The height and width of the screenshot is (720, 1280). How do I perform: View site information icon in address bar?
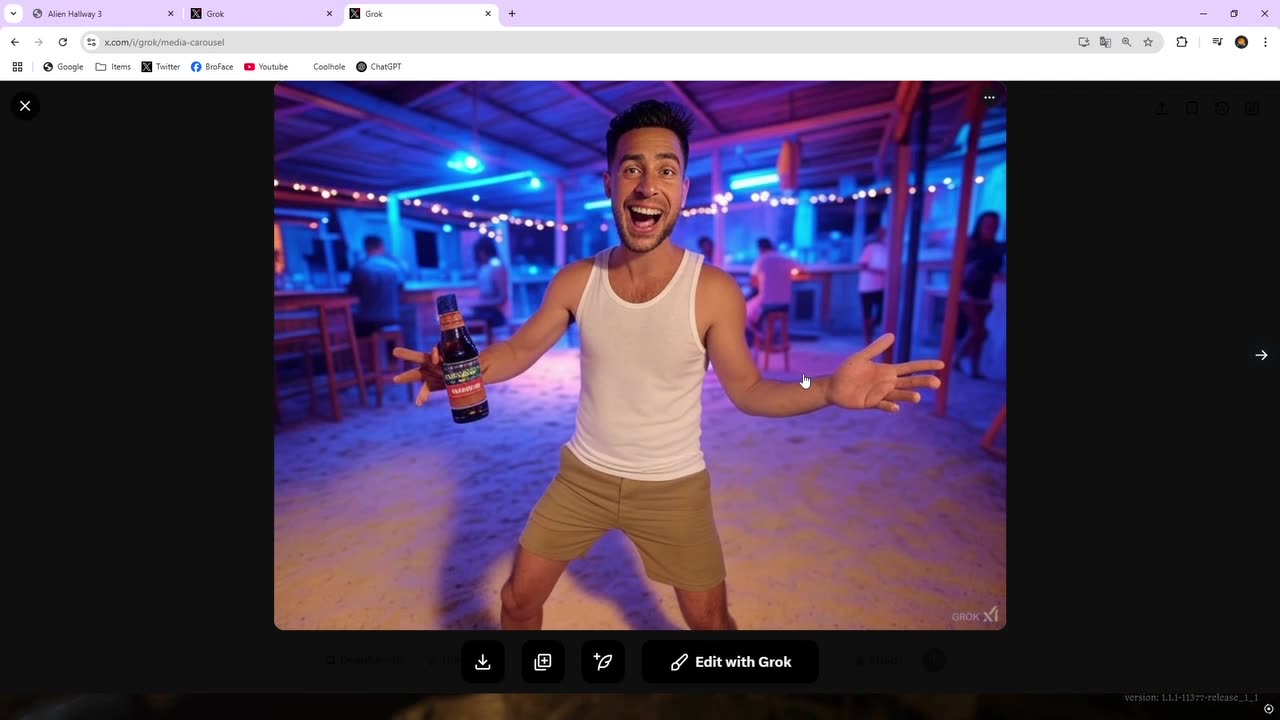point(91,42)
